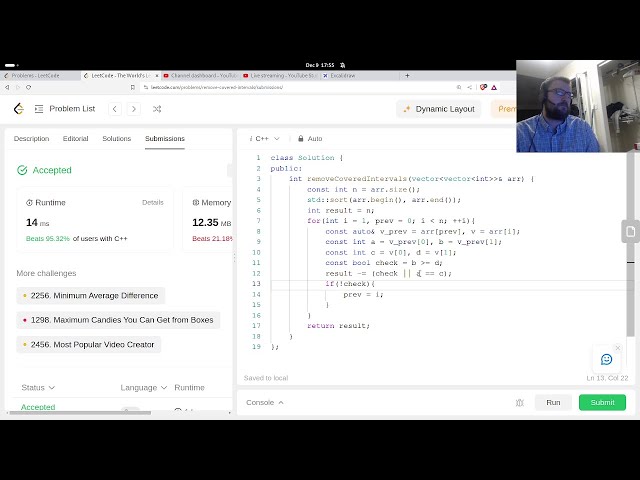Click the zoom magnifier icon in address bar
This screenshot has width=640, height=480.
pyautogui.click(x=459, y=87)
